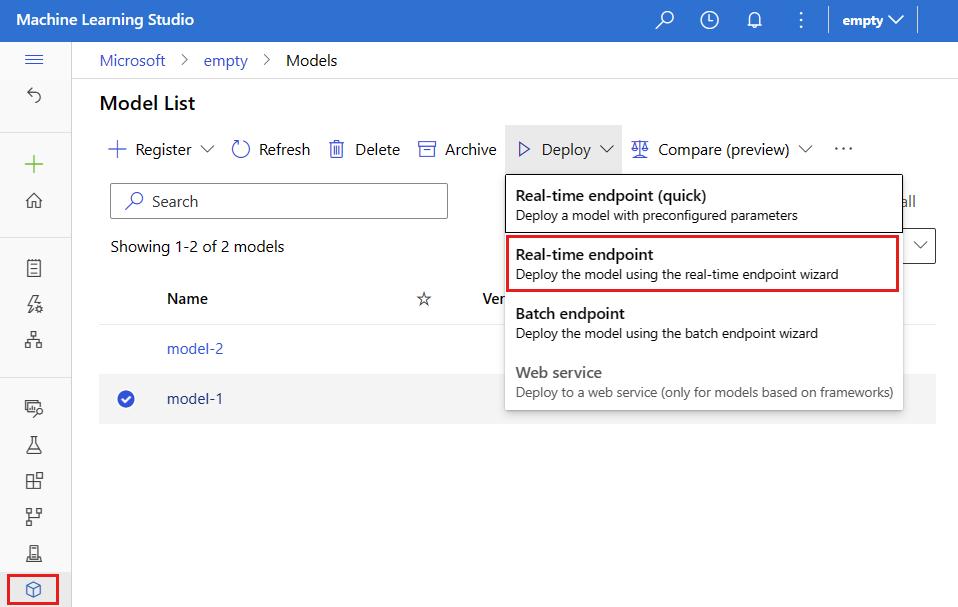Open Models cube icon in sidebar
Viewport: 958px width, 607px height.
pyautogui.click(x=34, y=589)
